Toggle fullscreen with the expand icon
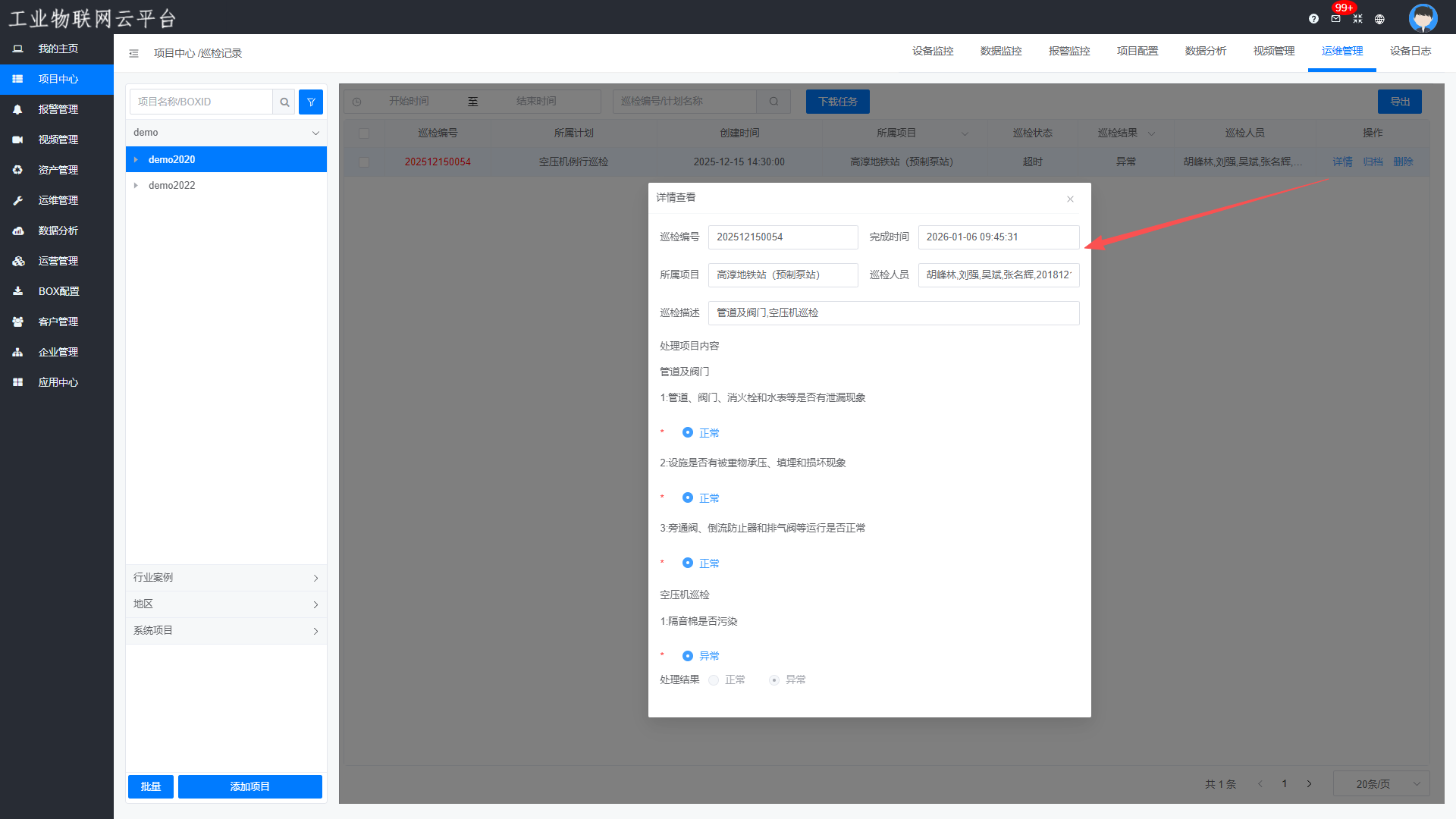Screen dimensions: 1456x819 [x=1357, y=19]
